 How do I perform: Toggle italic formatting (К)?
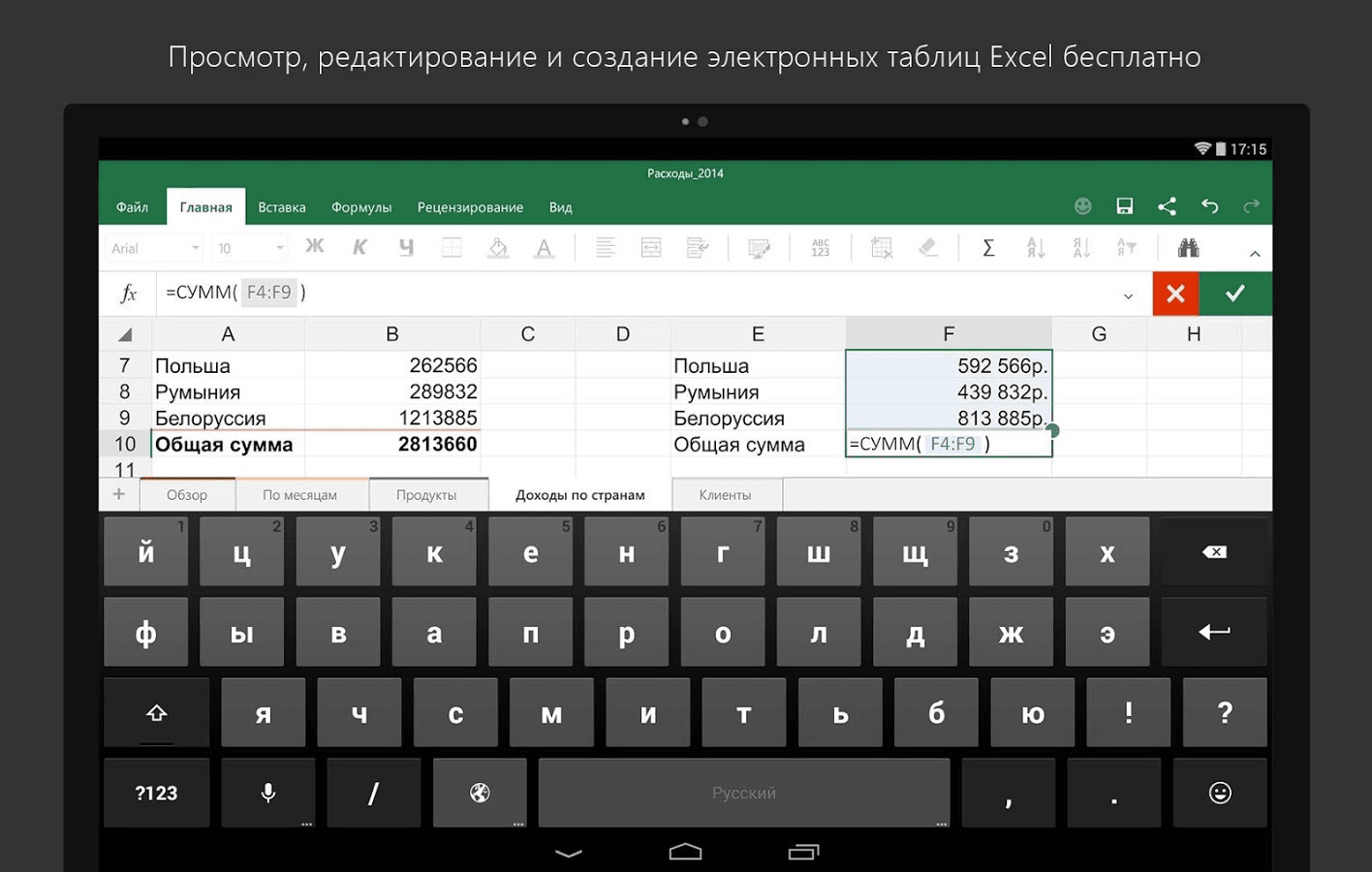point(359,247)
